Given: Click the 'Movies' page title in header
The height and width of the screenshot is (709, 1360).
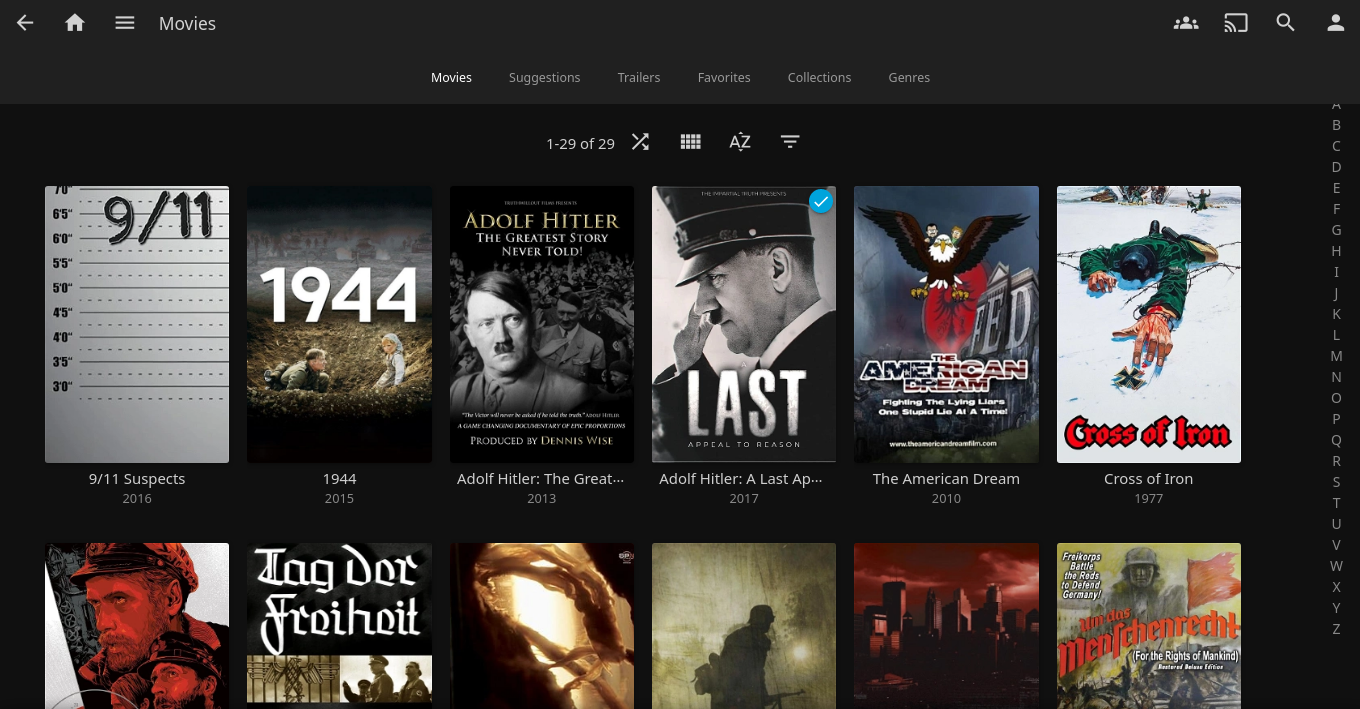Looking at the screenshot, I should 187,23.
